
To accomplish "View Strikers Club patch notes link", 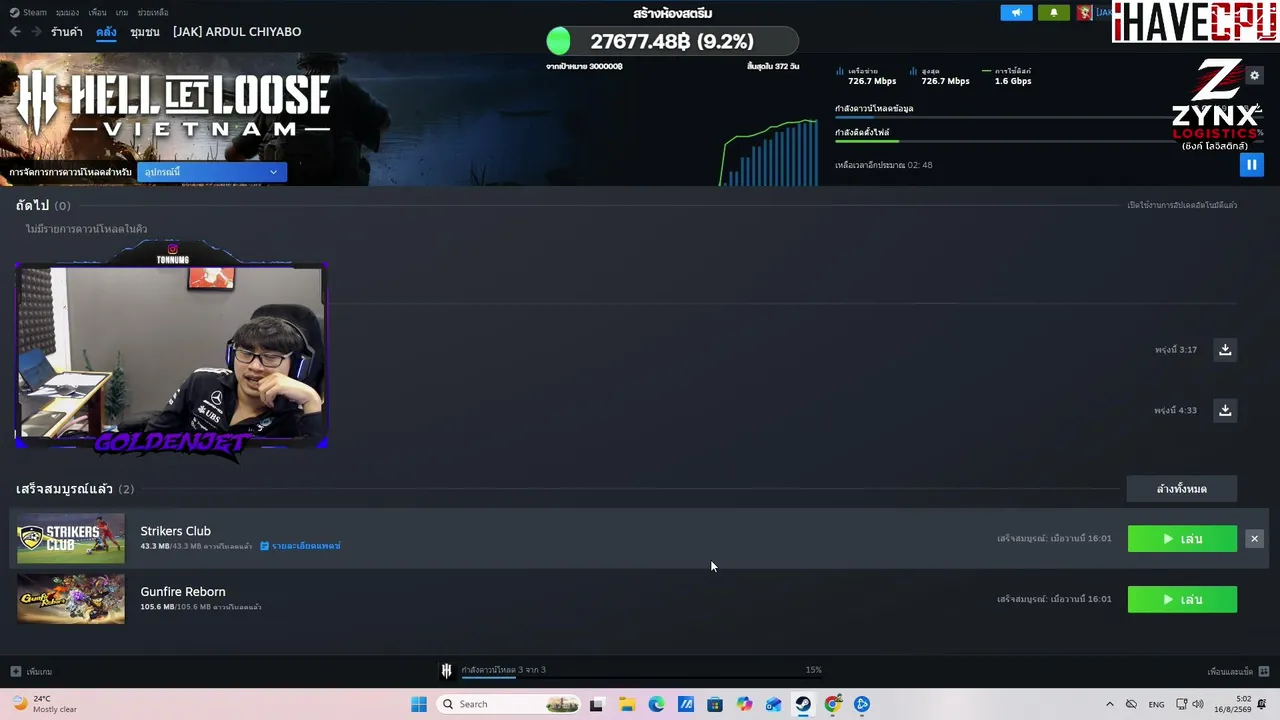I will pyautogui.click(x=301, y=546).
